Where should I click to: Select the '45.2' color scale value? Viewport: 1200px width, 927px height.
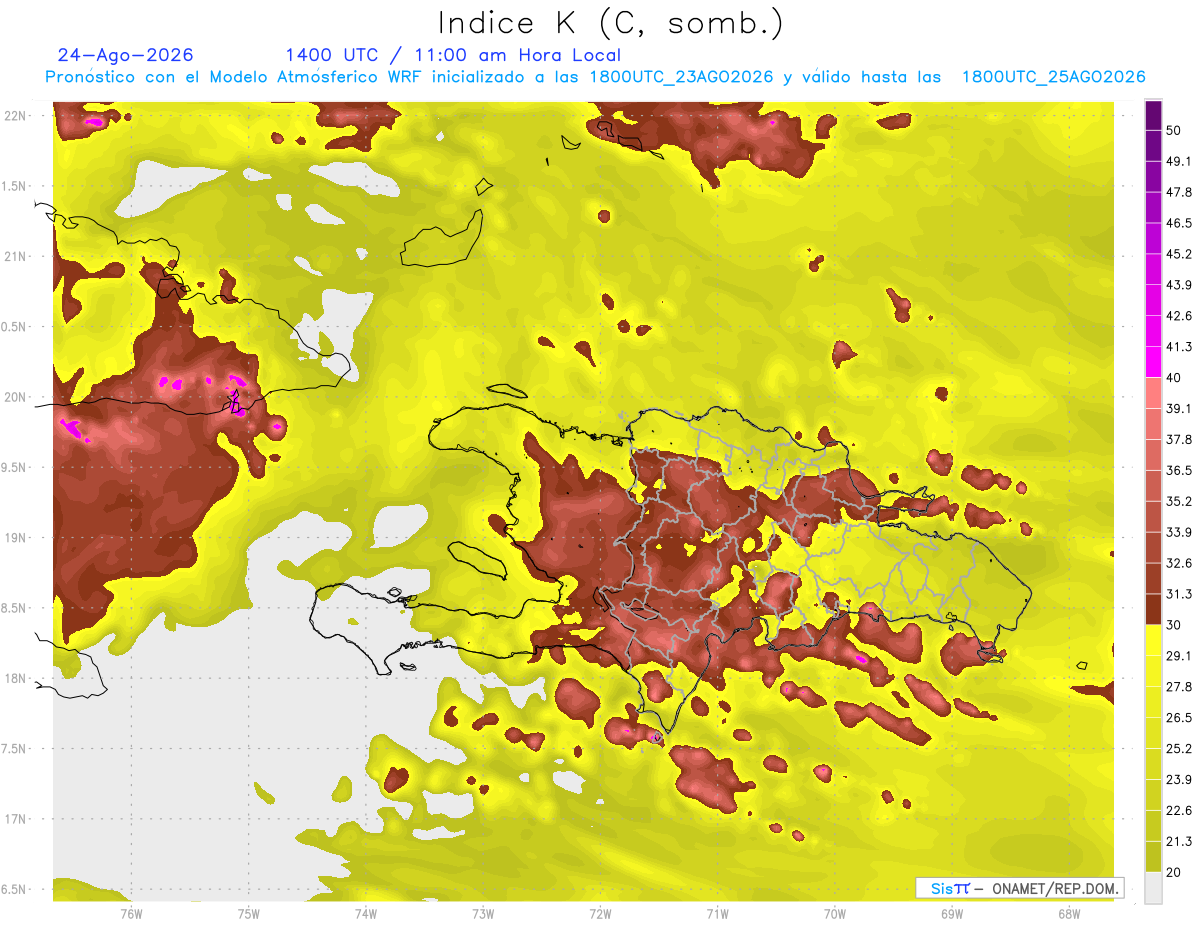pos(1178,253)
